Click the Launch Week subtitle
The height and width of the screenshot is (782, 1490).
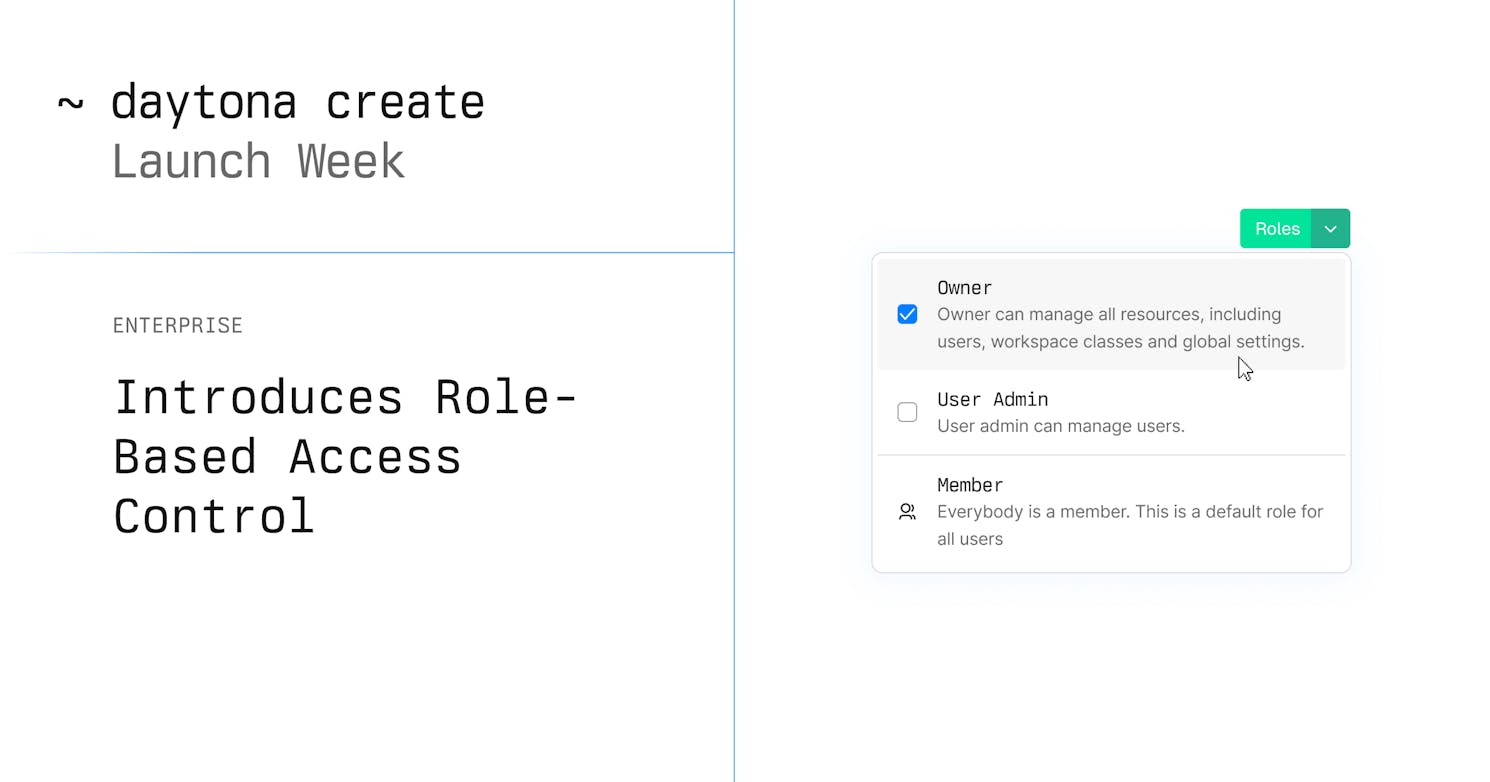tap(258, 161)
